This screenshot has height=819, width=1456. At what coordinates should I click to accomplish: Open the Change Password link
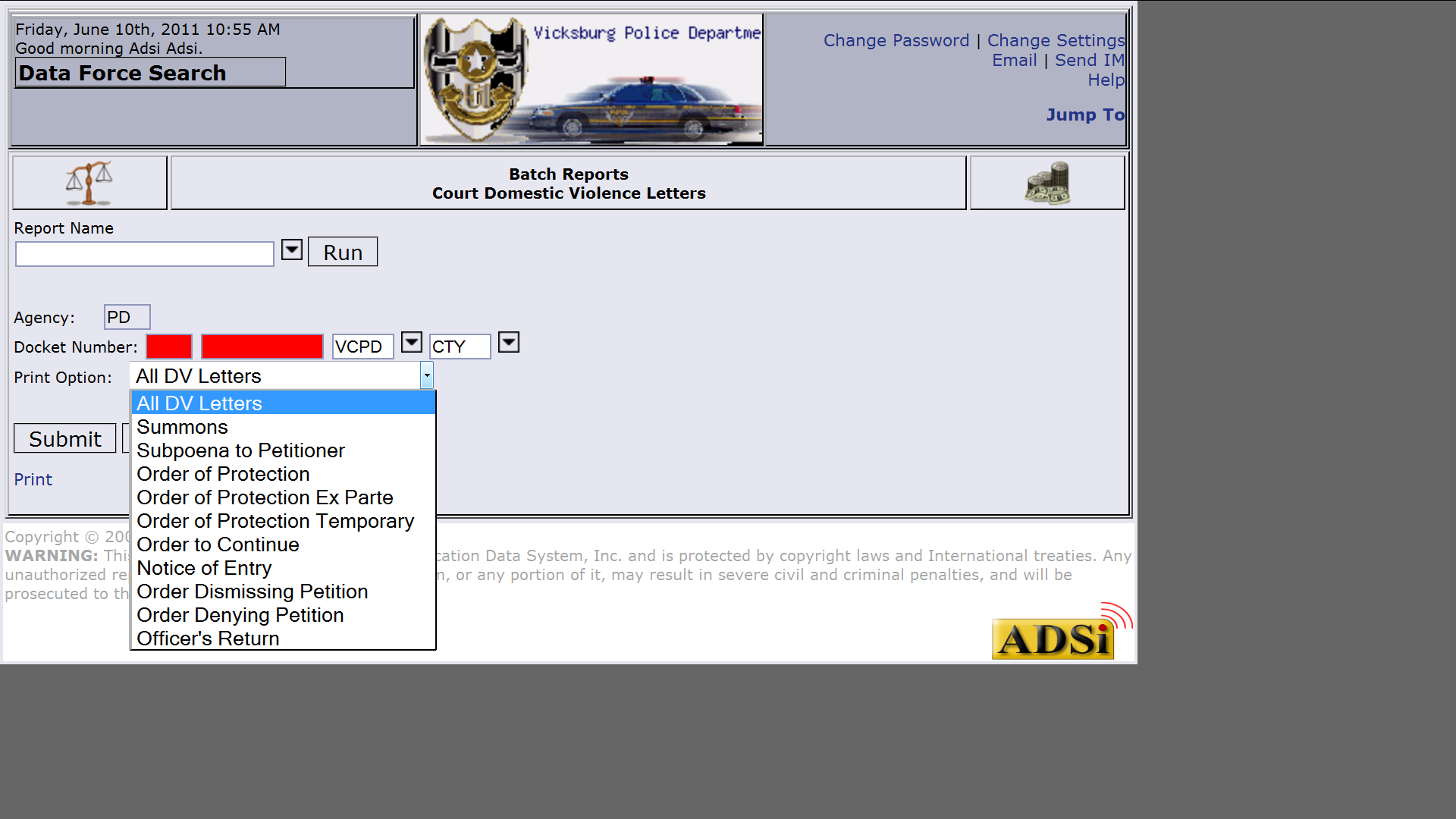click(896, 40)
